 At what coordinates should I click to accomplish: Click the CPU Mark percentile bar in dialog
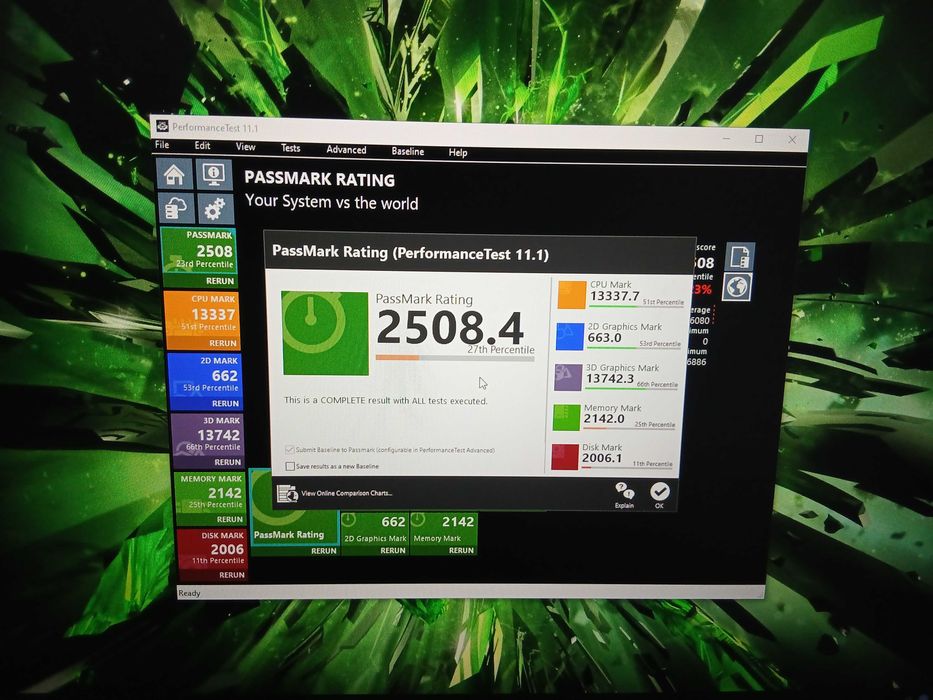[x=635, y=307]
